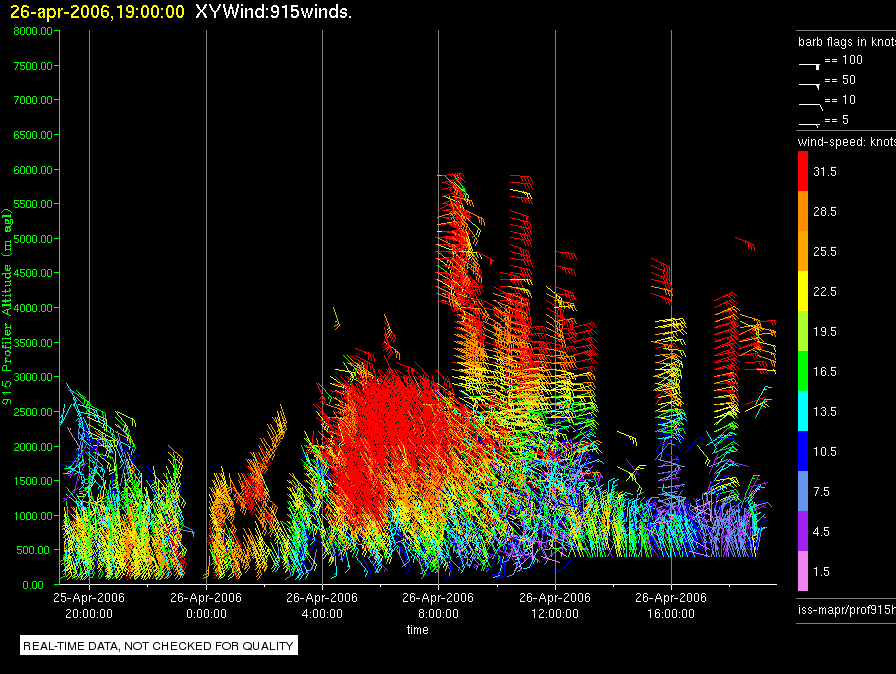Click the pink 1.5 knots color swatch

point(803,571)
